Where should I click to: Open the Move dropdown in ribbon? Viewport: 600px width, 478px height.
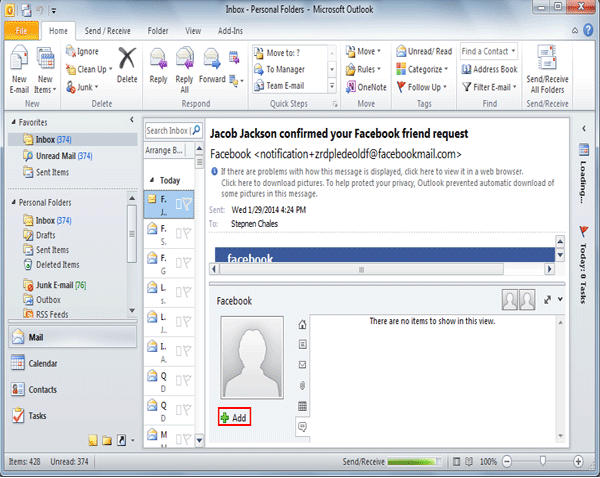point(363,51)
